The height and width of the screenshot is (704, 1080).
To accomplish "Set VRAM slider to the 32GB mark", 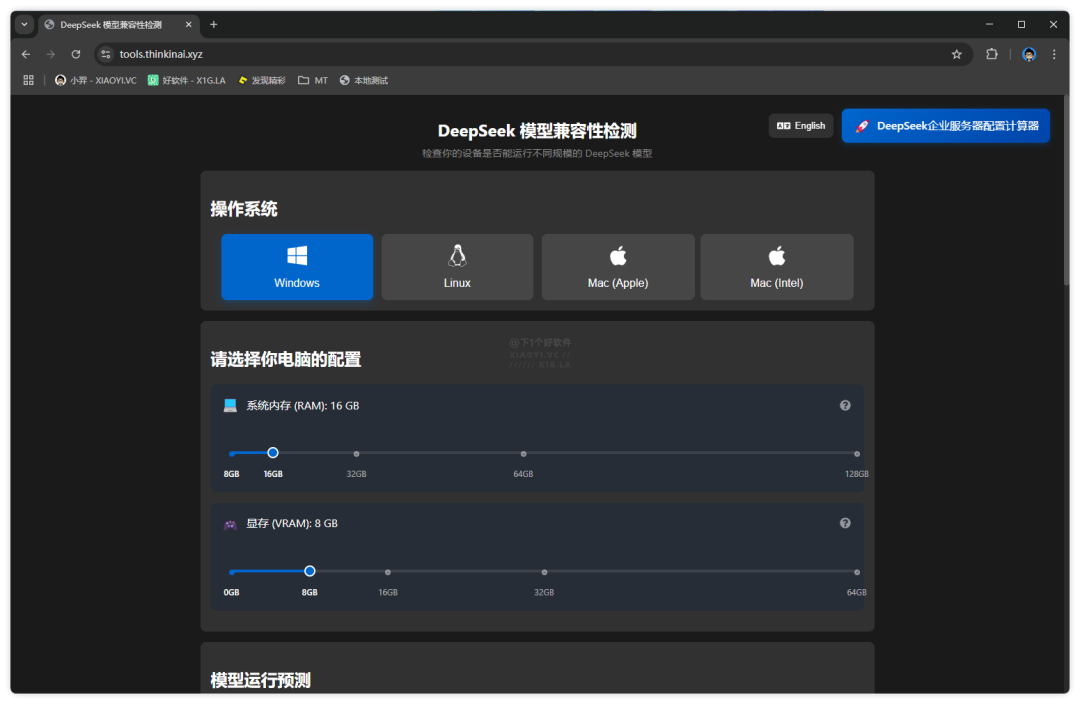I will (x=544, y=572).
